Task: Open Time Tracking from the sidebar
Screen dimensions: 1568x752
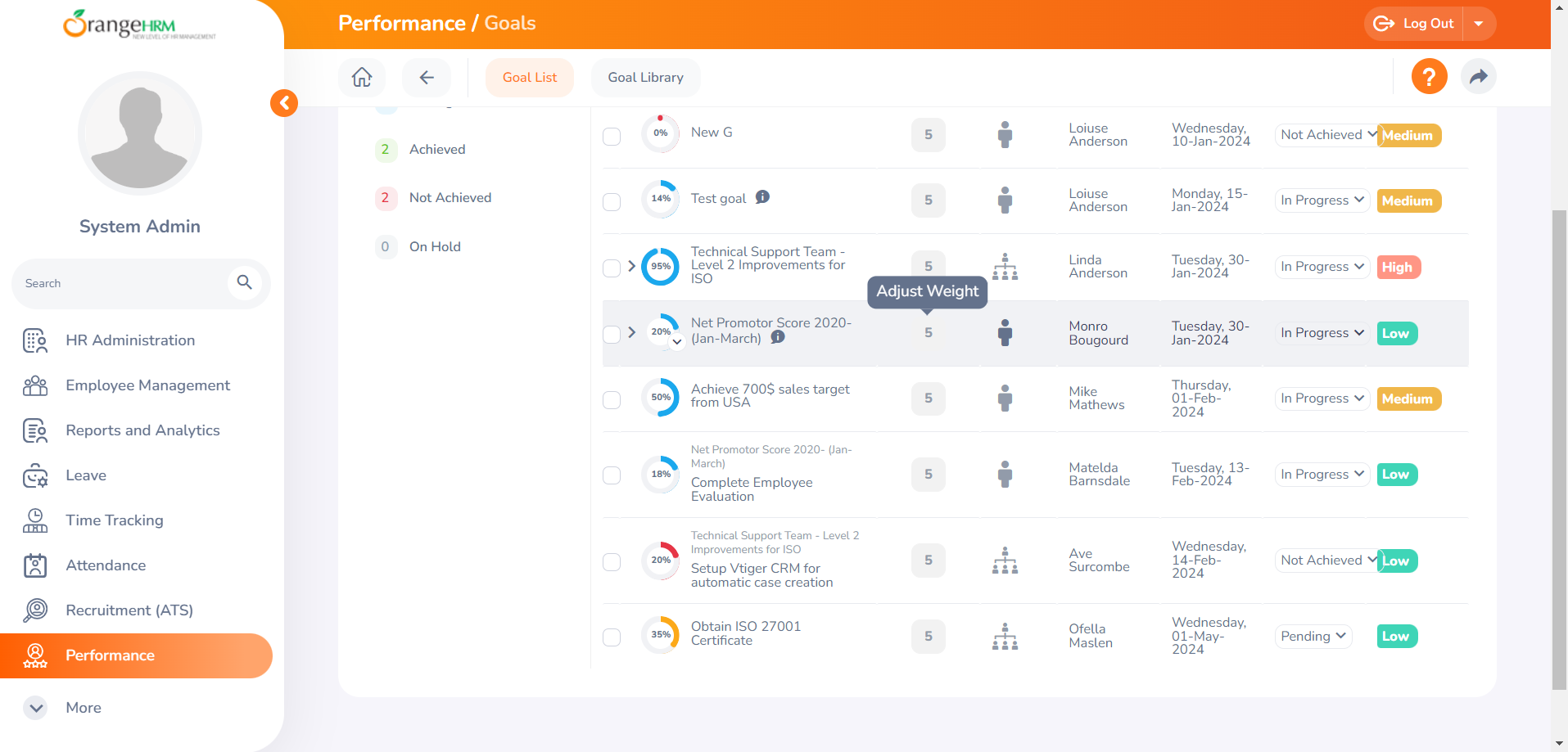Action: point(114,520)
